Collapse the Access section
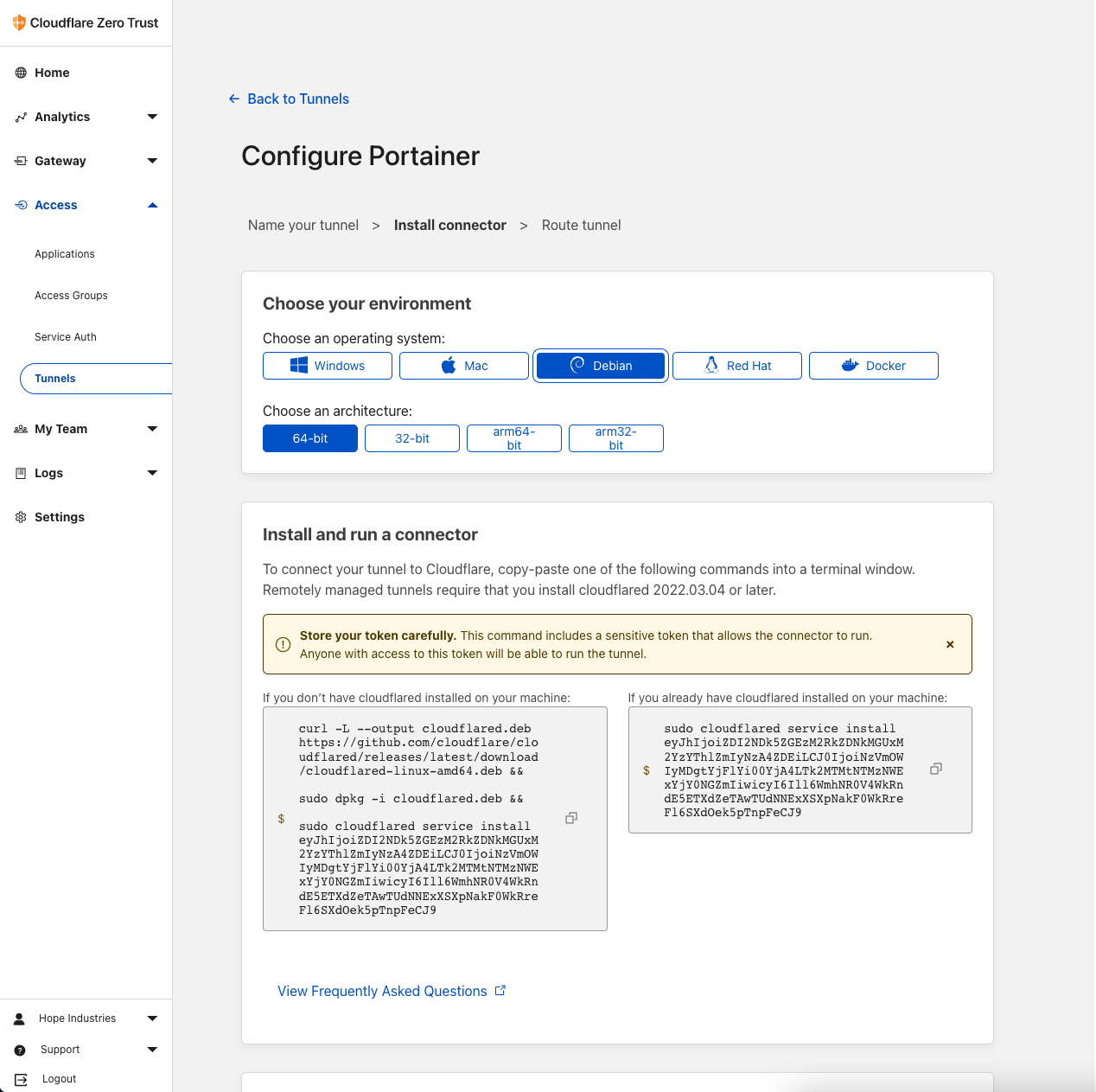This screenshot has height=1092, width=1096. pyautogui.click(x=152, y=205)
